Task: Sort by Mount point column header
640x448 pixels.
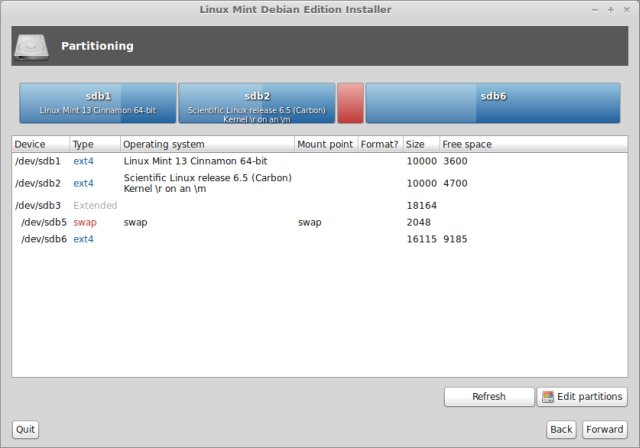Action: coord(326,144)
